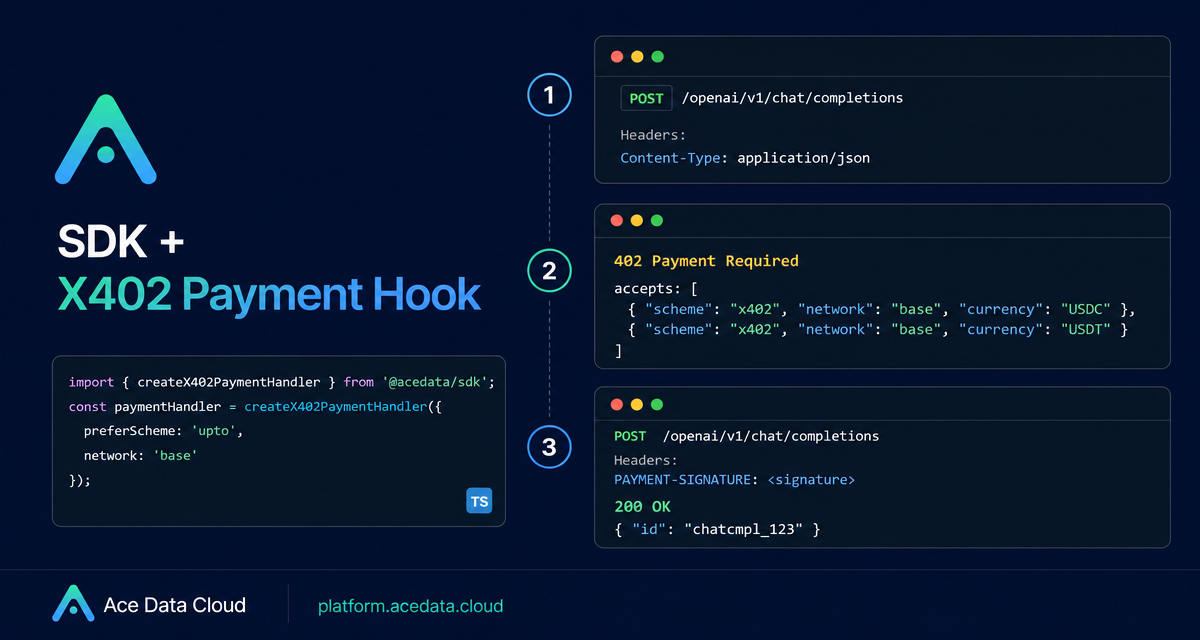This screenshot has height=640, width=1200.
Task: Click the "X402 Payment Hook" gradient heading
Action: click(268, 295)
